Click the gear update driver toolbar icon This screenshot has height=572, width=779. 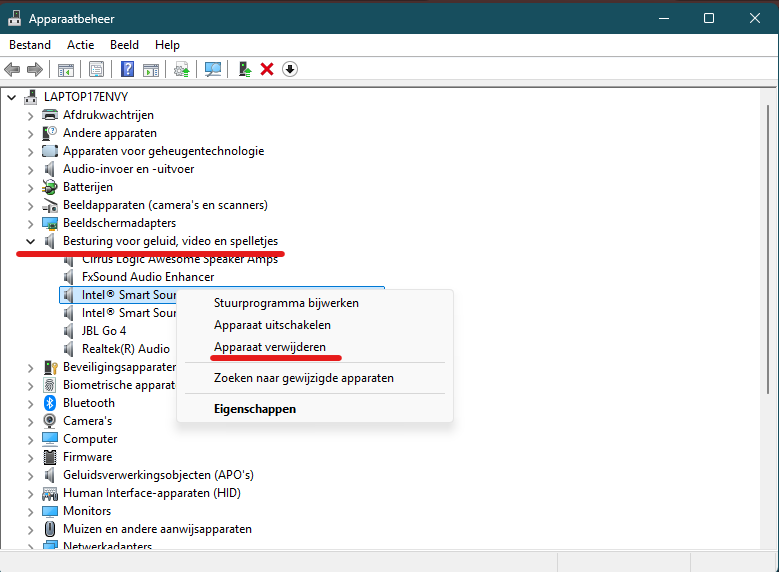pyautogui.click(x=181, y=69)
